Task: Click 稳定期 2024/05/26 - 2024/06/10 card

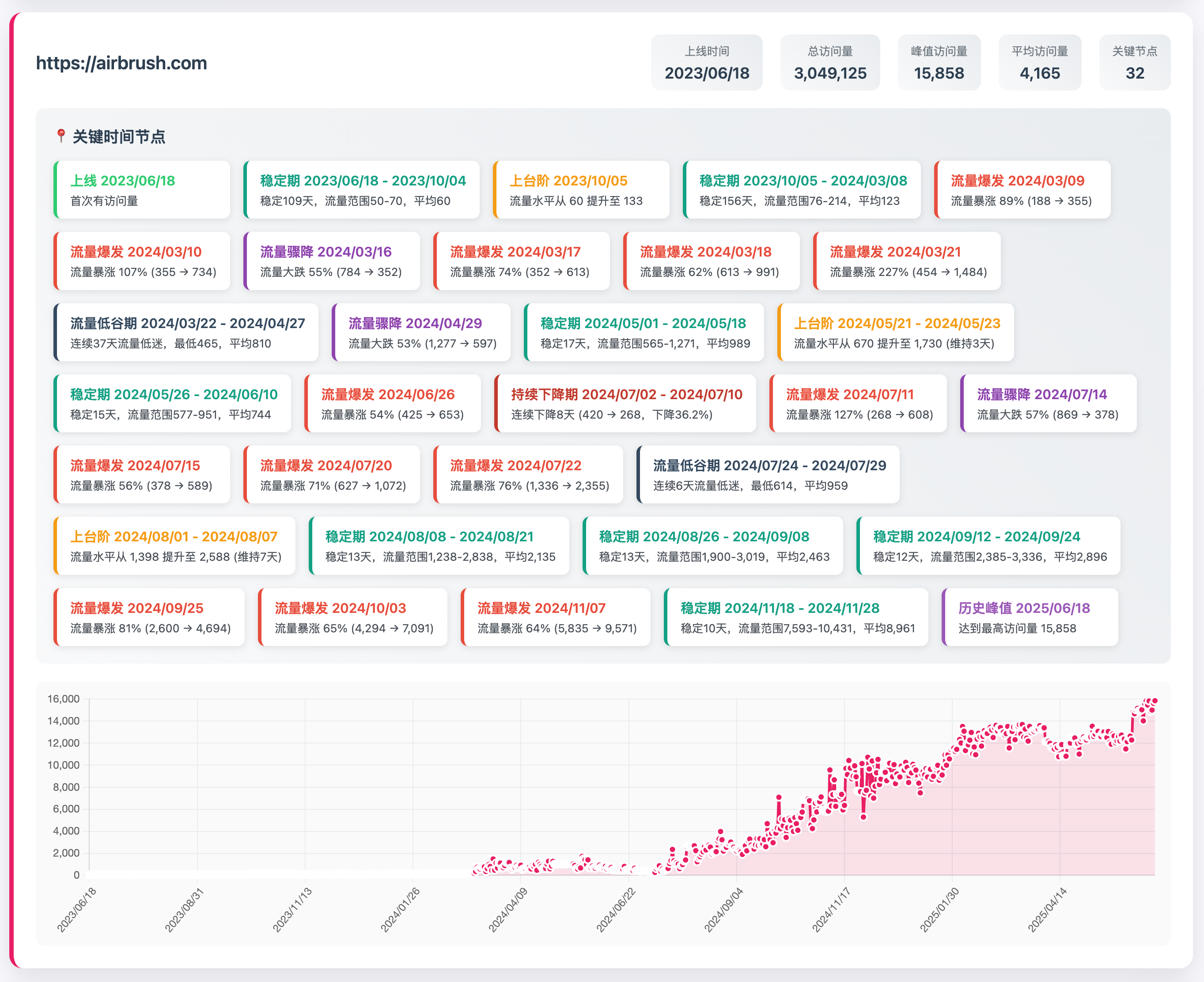Action: point(173,403)
